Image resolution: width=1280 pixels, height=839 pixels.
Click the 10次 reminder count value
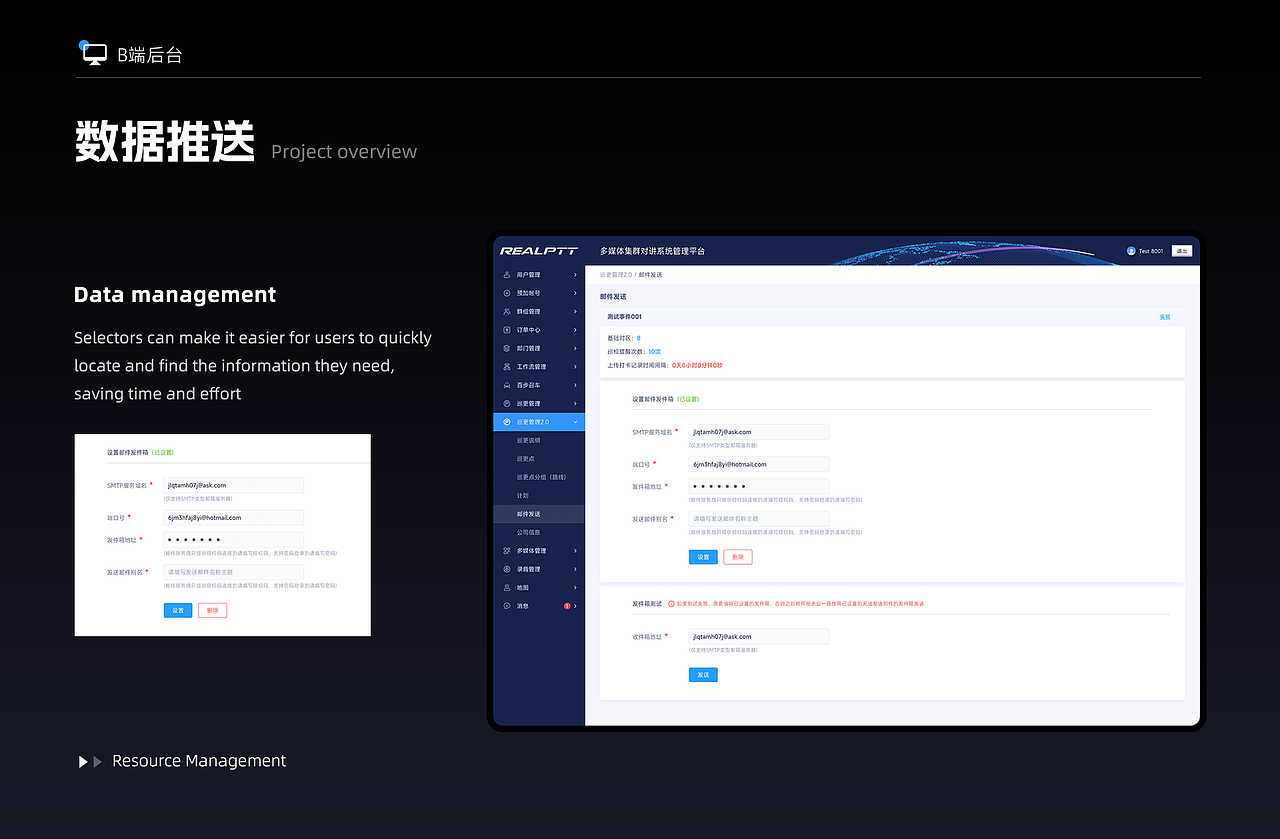pos(654,352)
